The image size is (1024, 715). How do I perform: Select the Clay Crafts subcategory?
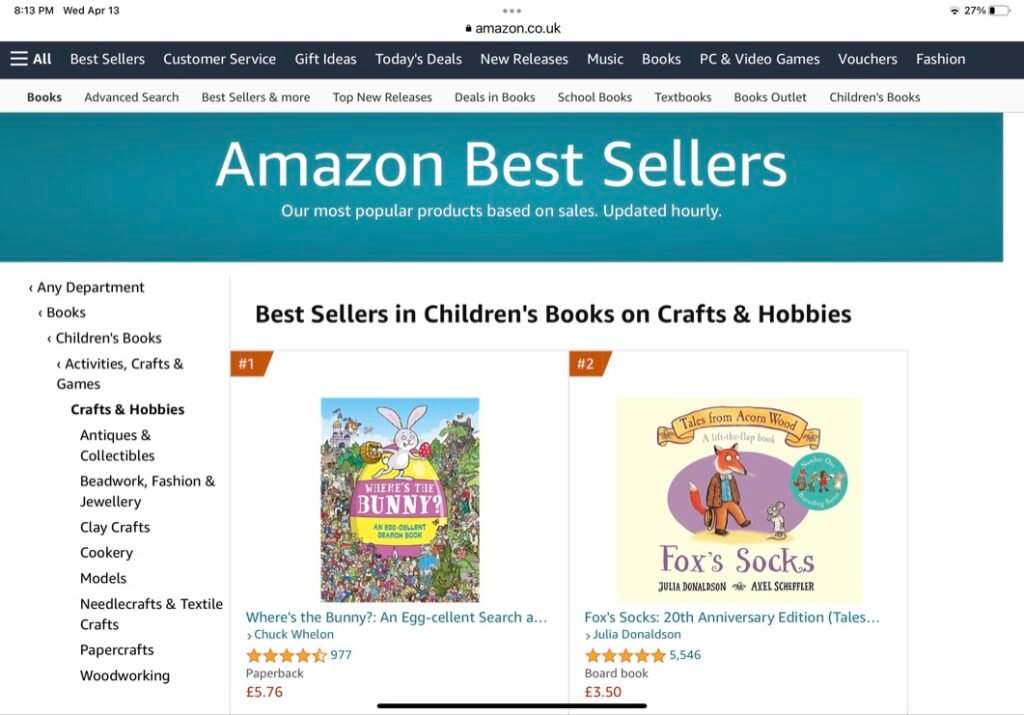(115, 527)
